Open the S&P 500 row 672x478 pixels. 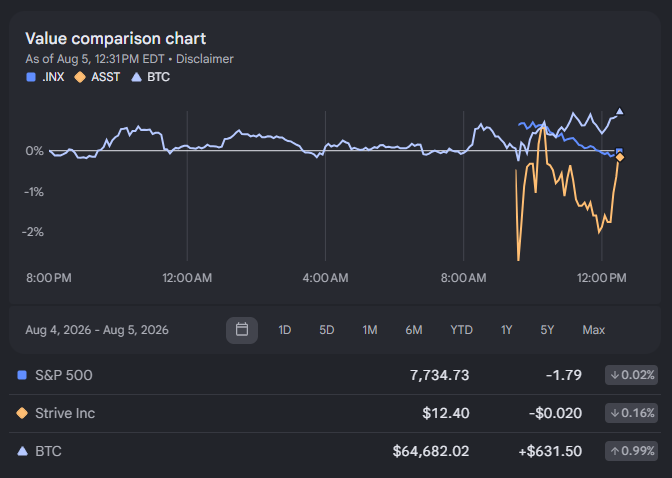[x=335, y=375]
